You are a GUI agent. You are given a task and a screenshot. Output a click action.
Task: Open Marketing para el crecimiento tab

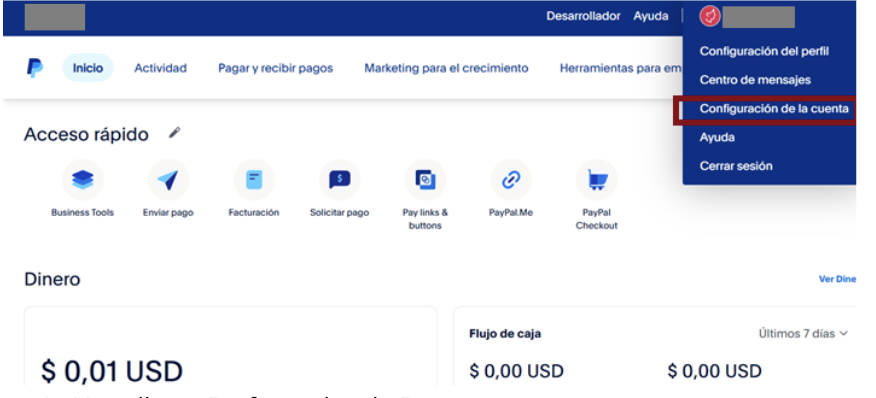[x=446, y=68]
